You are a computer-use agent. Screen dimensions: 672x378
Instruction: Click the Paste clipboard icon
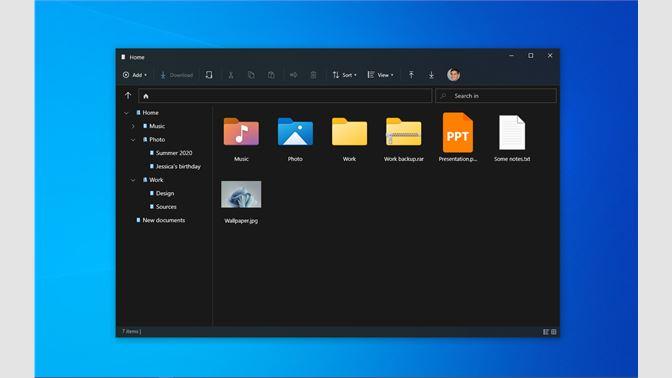point(271,75)
